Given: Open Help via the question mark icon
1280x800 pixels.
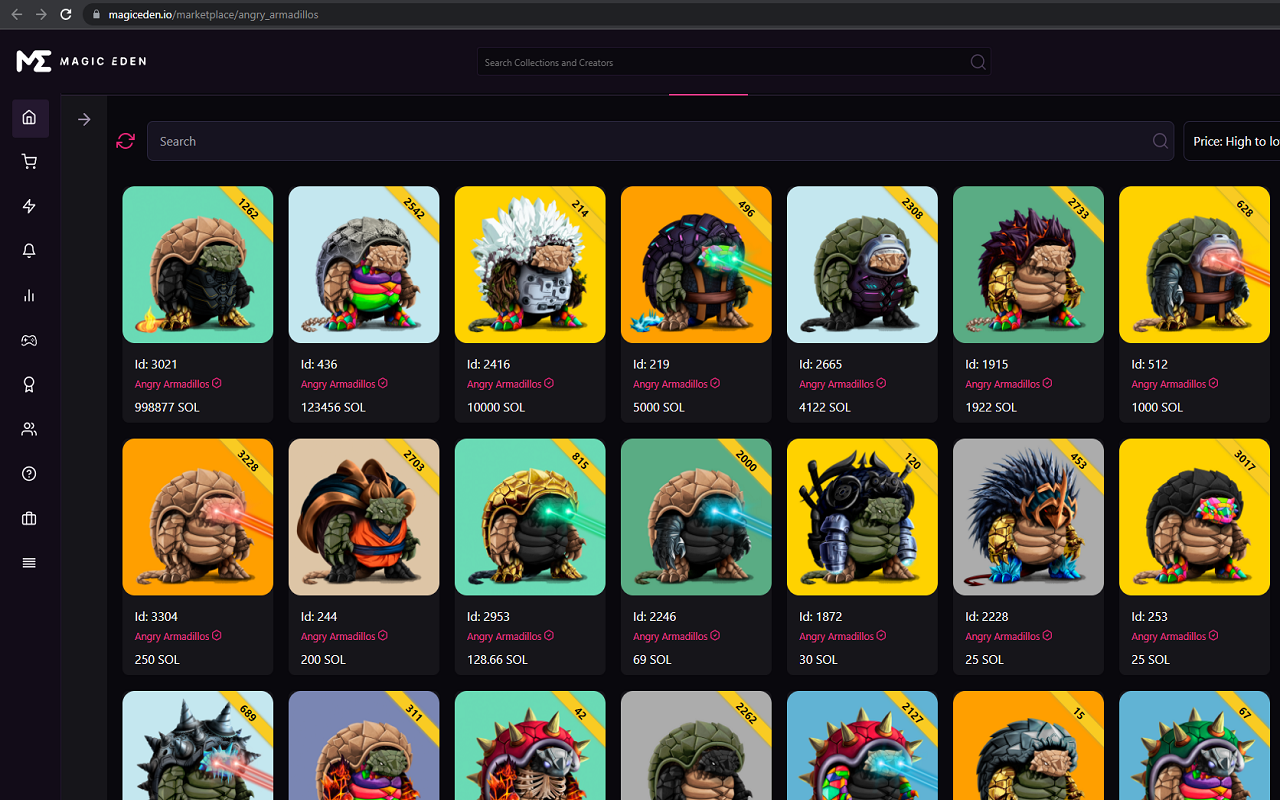Looking at the screenshot, I should pos(29,473).
